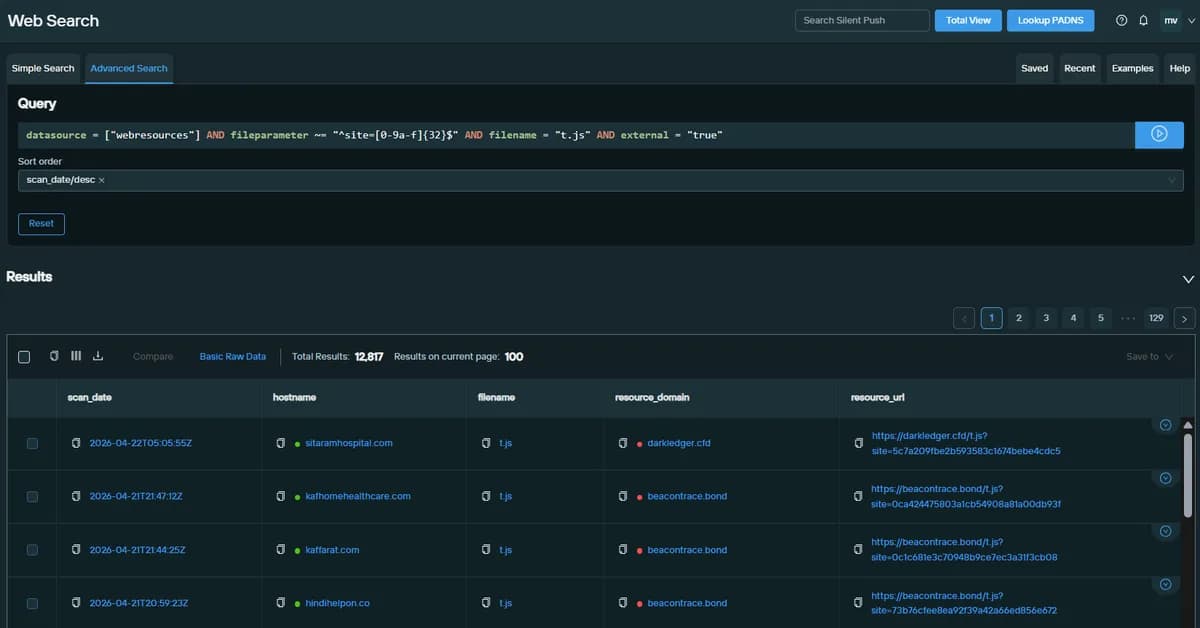Open darkledger.cfd resource domain link
The image size is (1200, 628).
[x=678, y=443]
